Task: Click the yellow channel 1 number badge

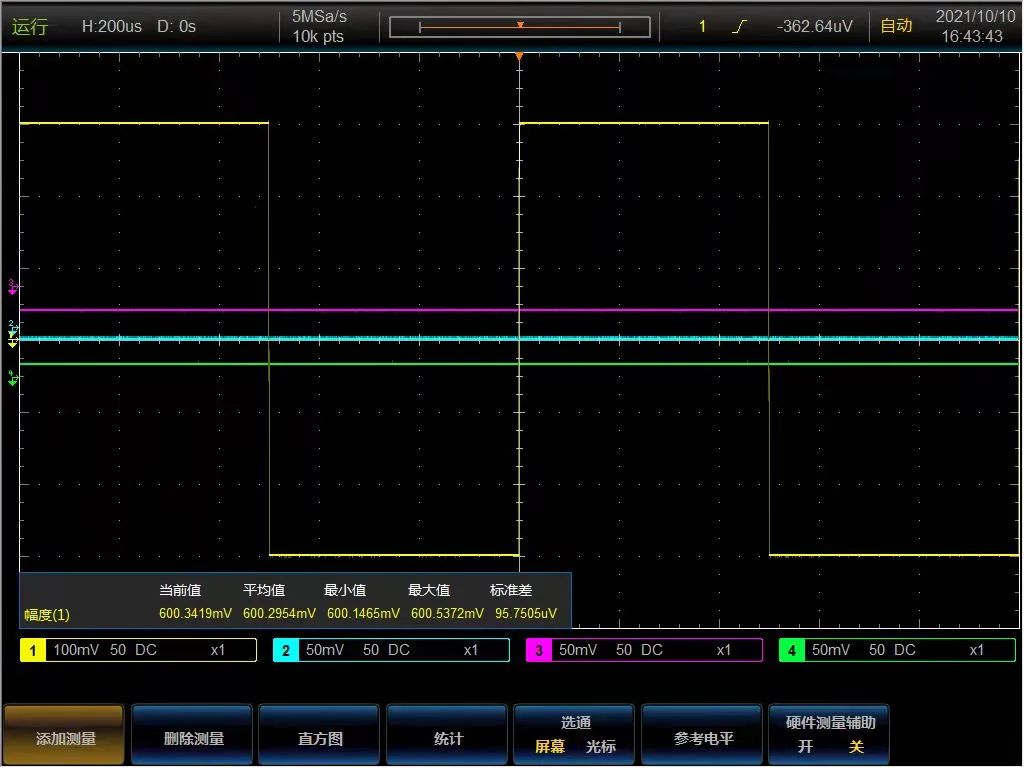Action: pyautogui.click(x=33, y=651)
